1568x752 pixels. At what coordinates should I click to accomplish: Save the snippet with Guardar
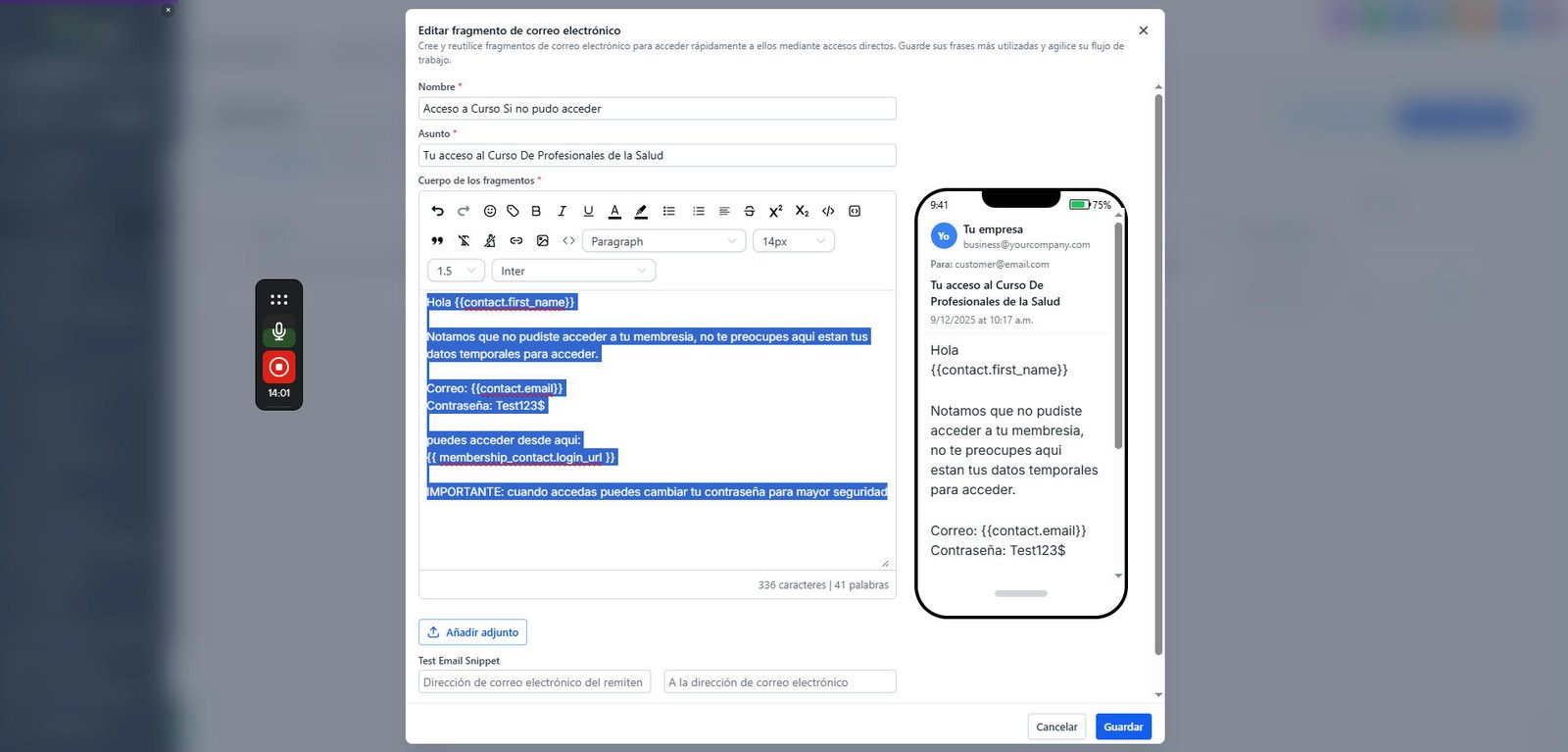(1123, 727)
